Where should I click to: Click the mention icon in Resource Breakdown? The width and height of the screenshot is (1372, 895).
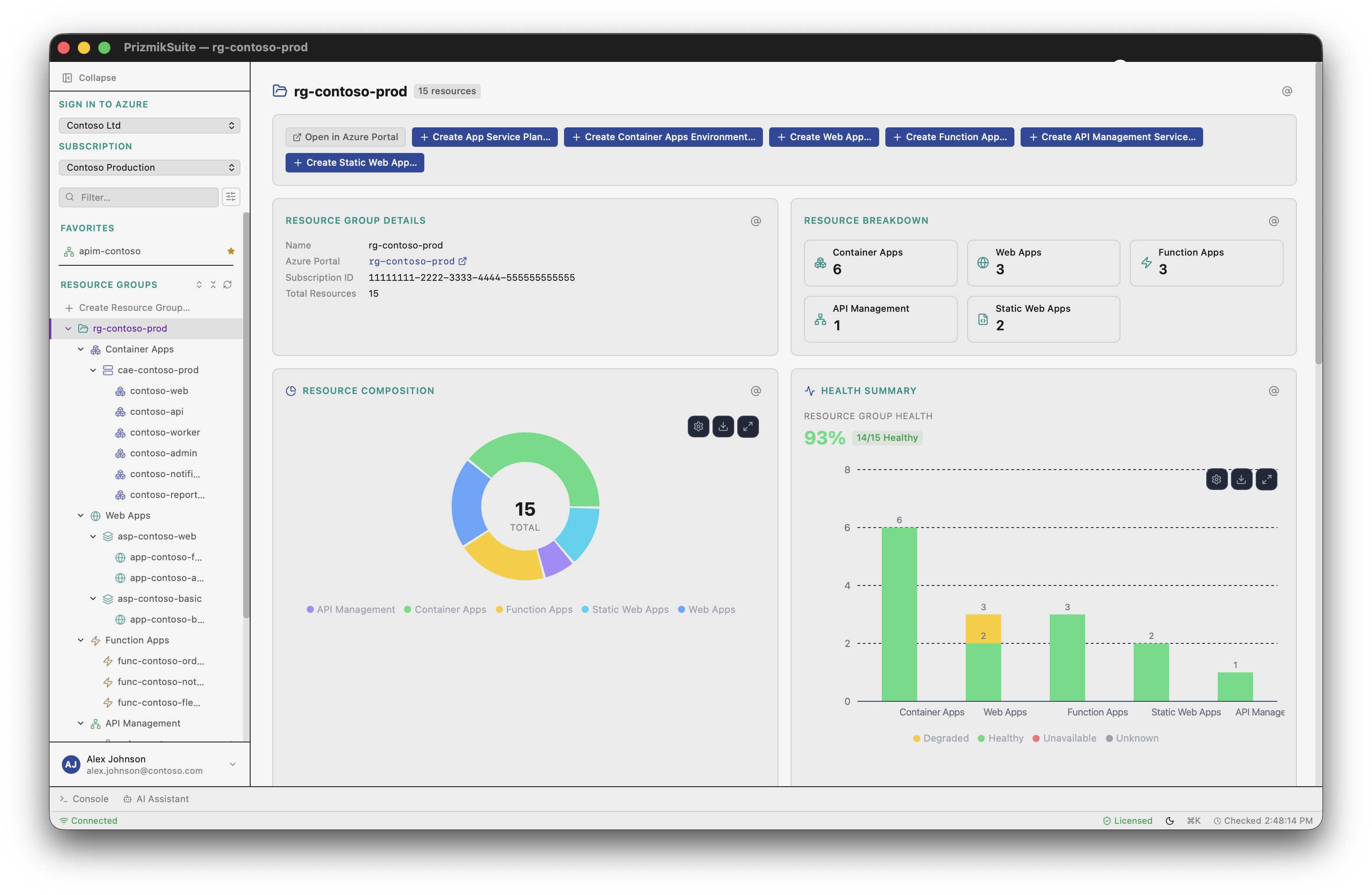1274,221
